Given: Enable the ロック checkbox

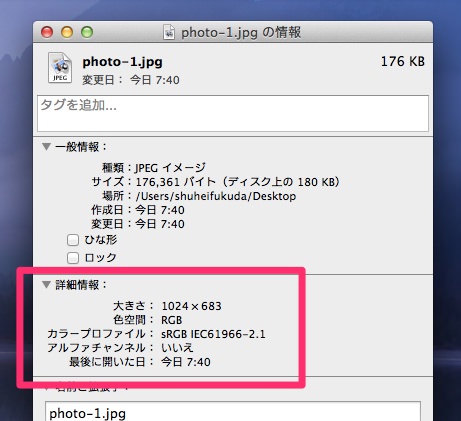Looking at the screenshot, I should pos(73,258).
